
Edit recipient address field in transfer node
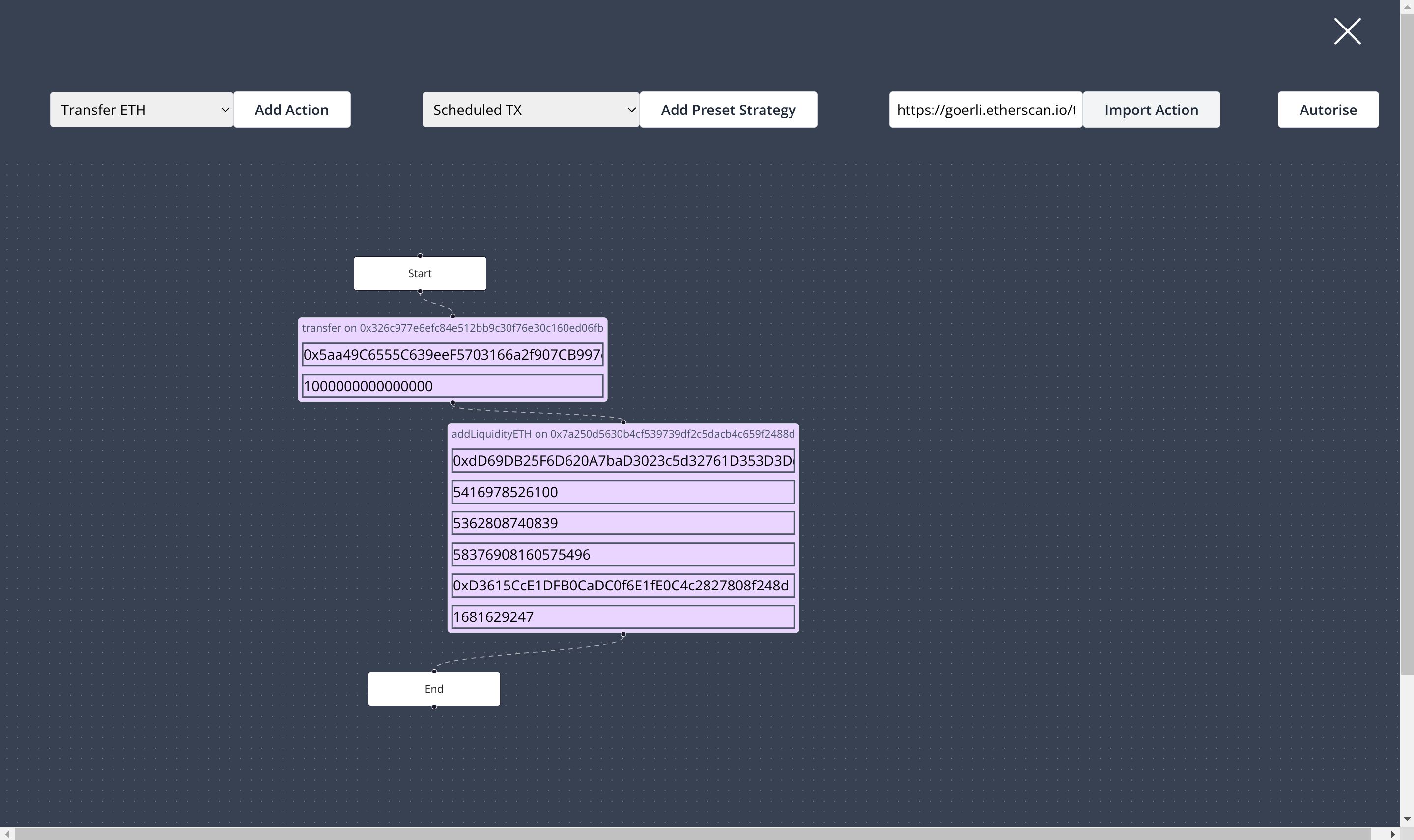(x=452, y=354)
